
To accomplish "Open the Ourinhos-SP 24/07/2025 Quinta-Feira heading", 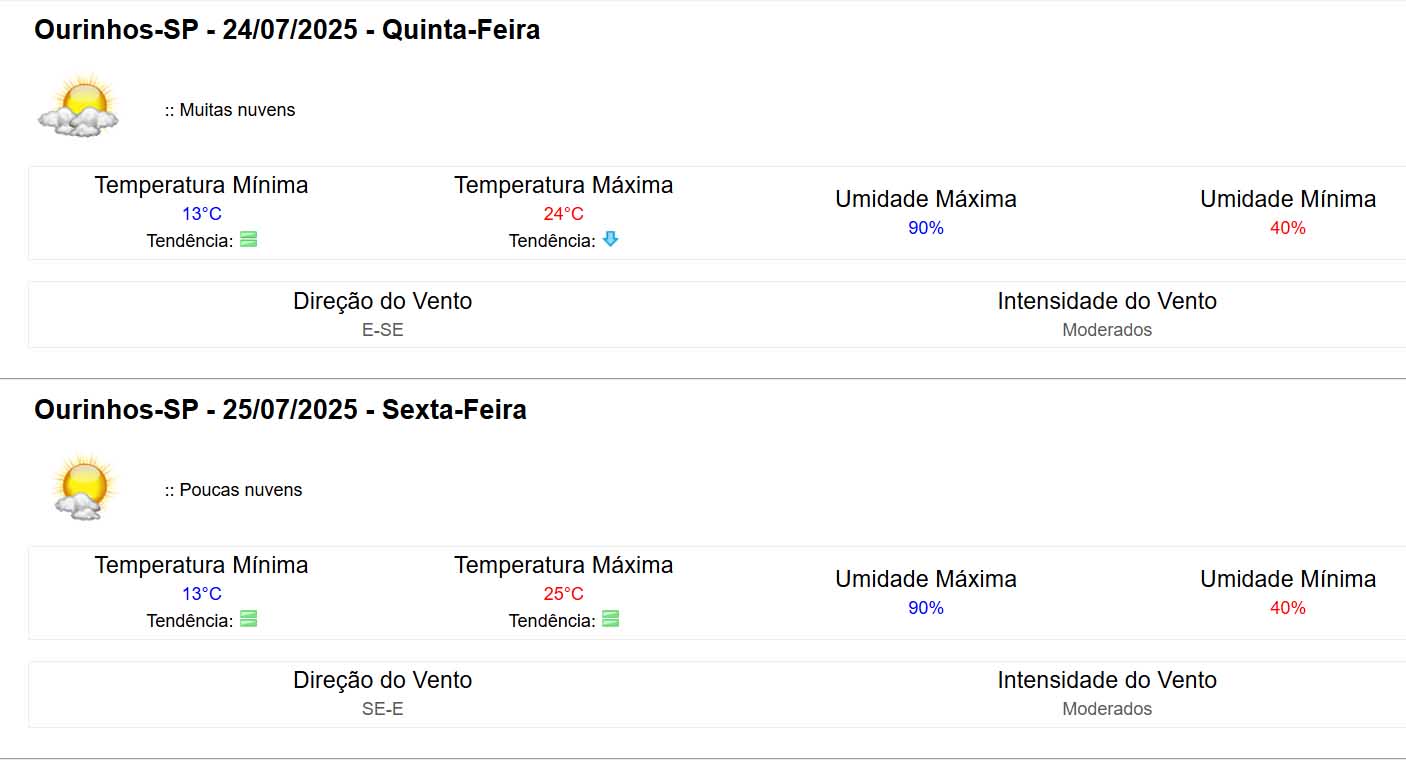I will point(287,30).
